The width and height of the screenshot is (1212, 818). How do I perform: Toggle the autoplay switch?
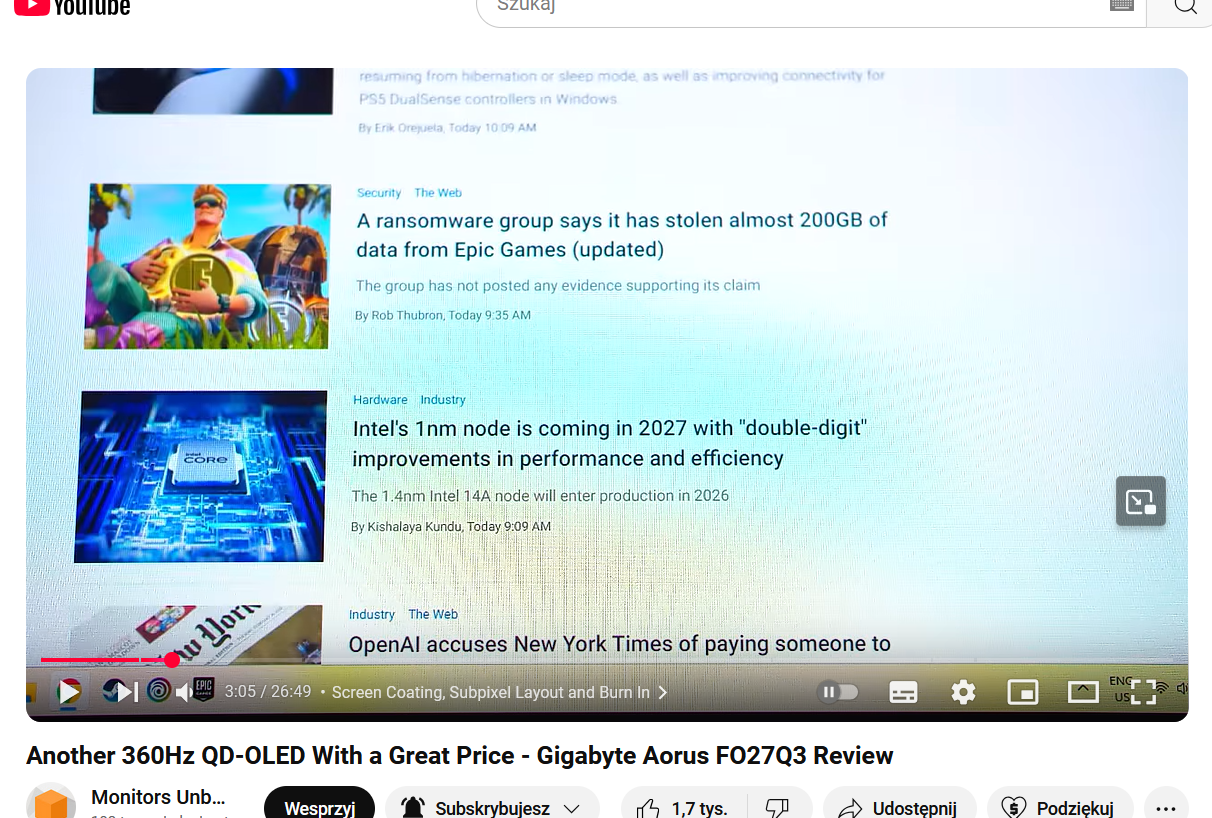coord(839,692)
